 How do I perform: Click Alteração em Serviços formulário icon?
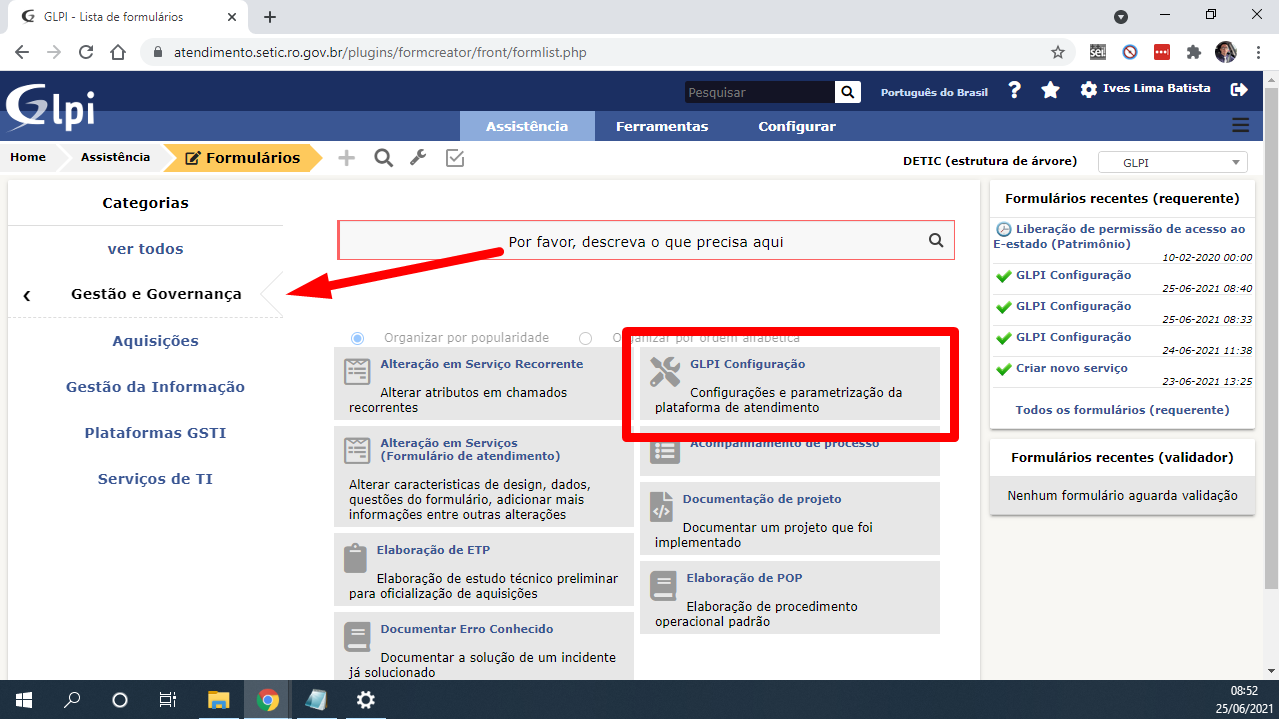[x=357, y=450]
